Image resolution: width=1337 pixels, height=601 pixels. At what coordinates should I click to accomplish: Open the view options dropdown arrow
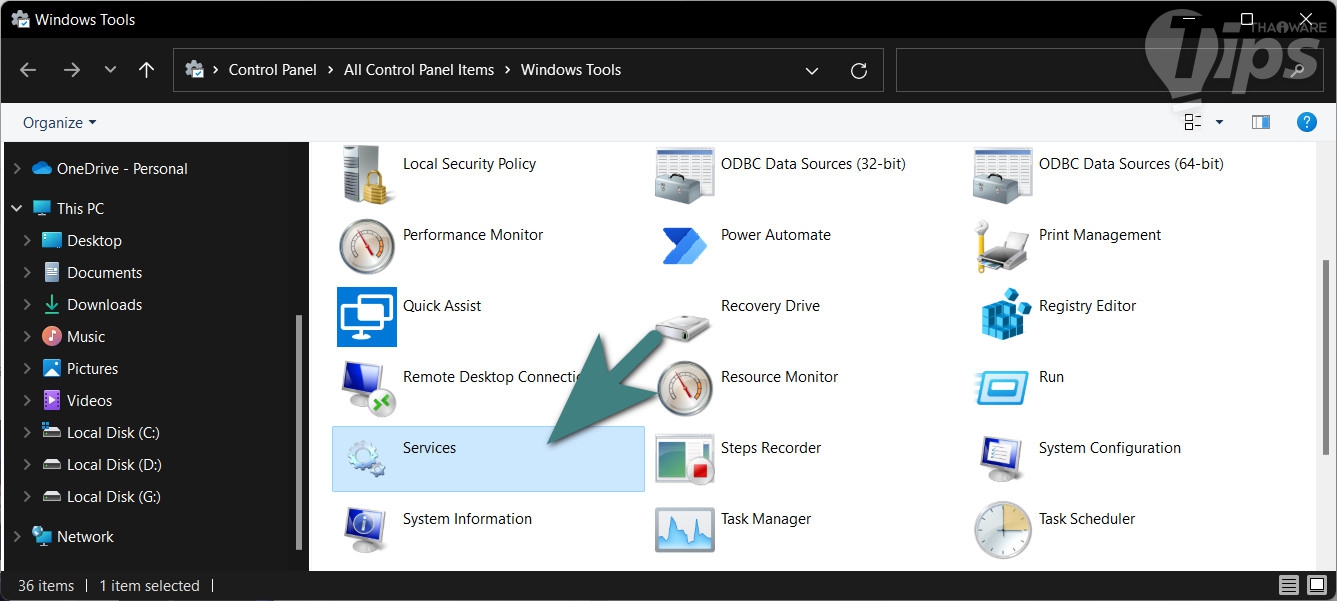1219,122
